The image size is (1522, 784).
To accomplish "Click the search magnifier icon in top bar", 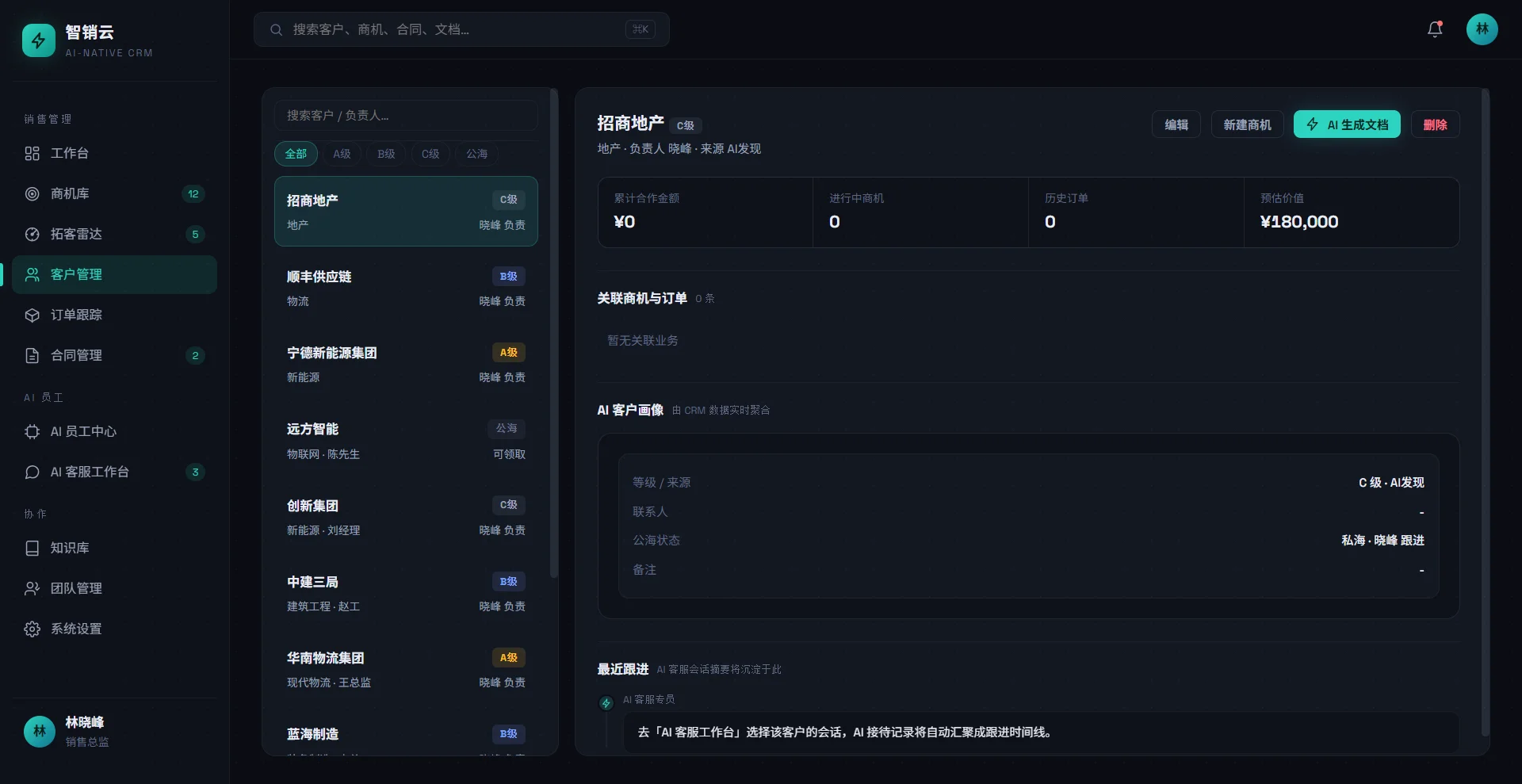I will (276, 29).
